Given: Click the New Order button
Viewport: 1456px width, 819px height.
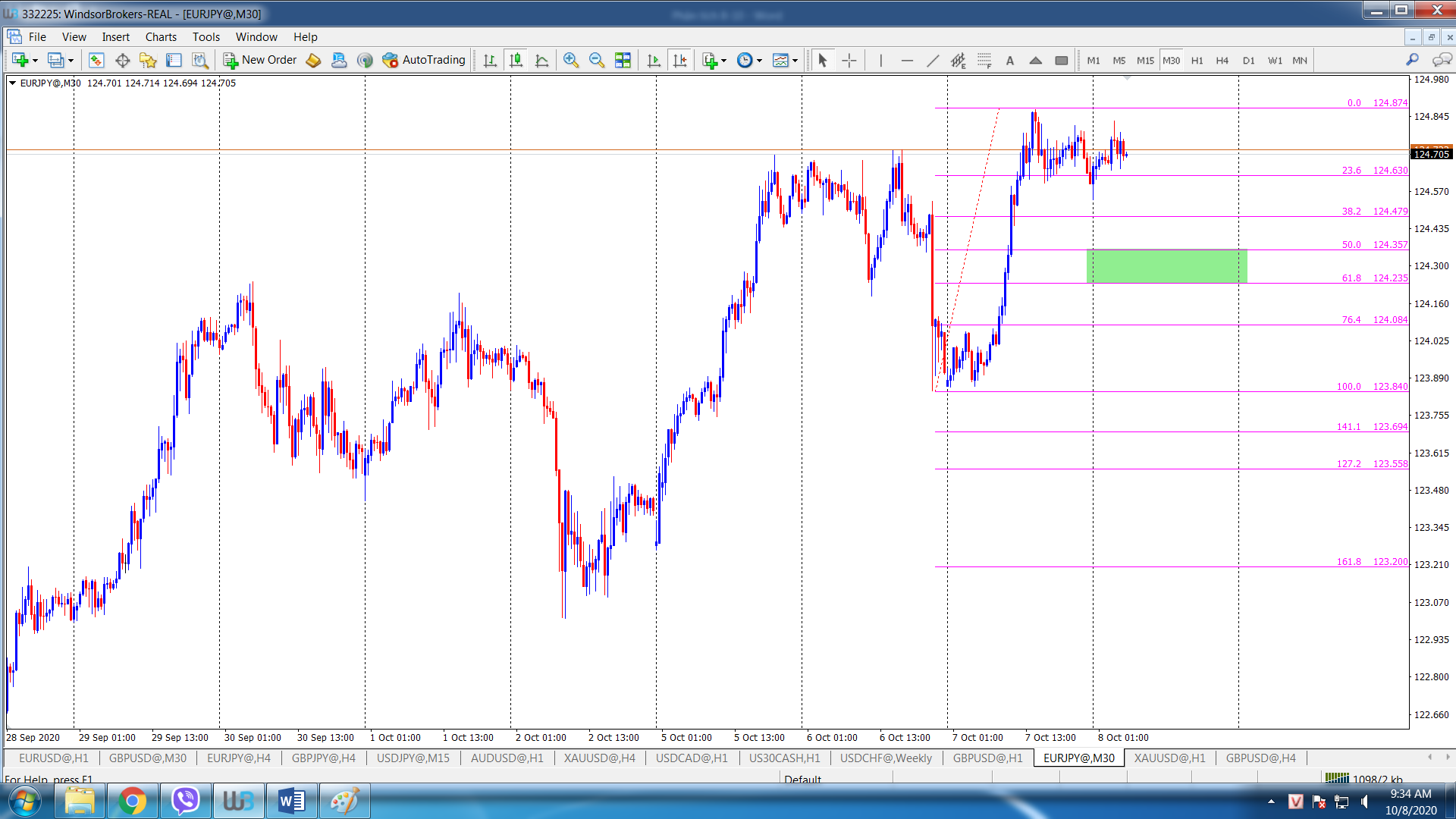Looking at the screenshot, I should point(260,60).
